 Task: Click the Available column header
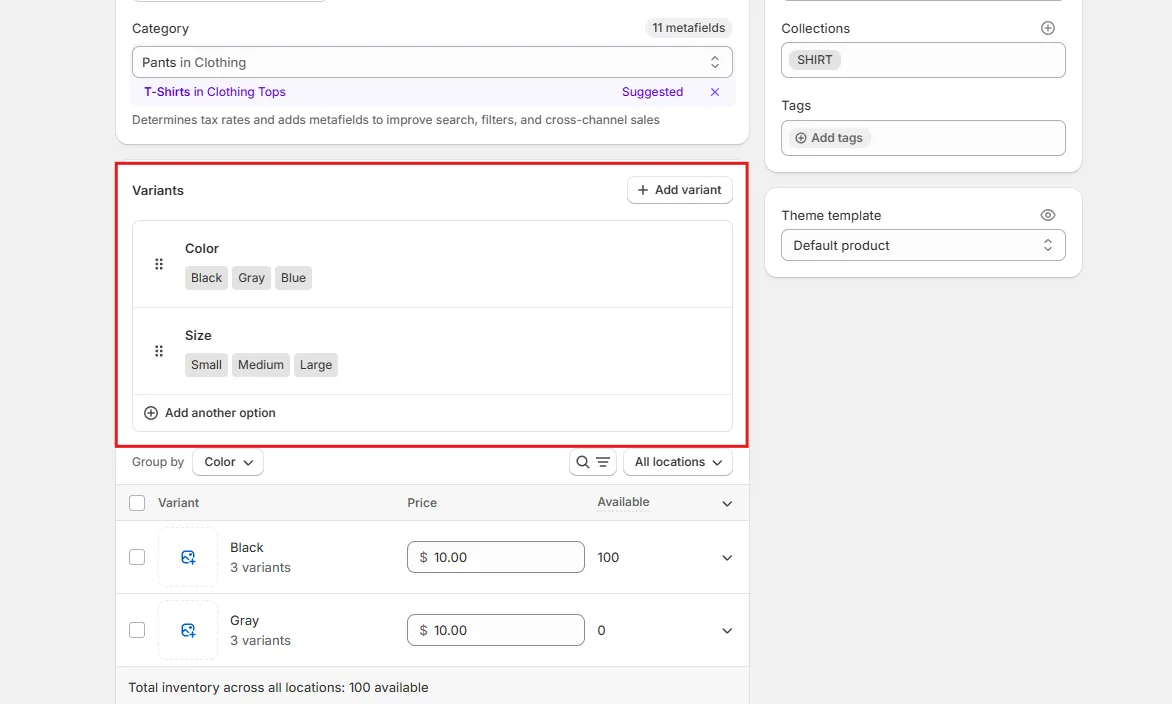(623, 502)
